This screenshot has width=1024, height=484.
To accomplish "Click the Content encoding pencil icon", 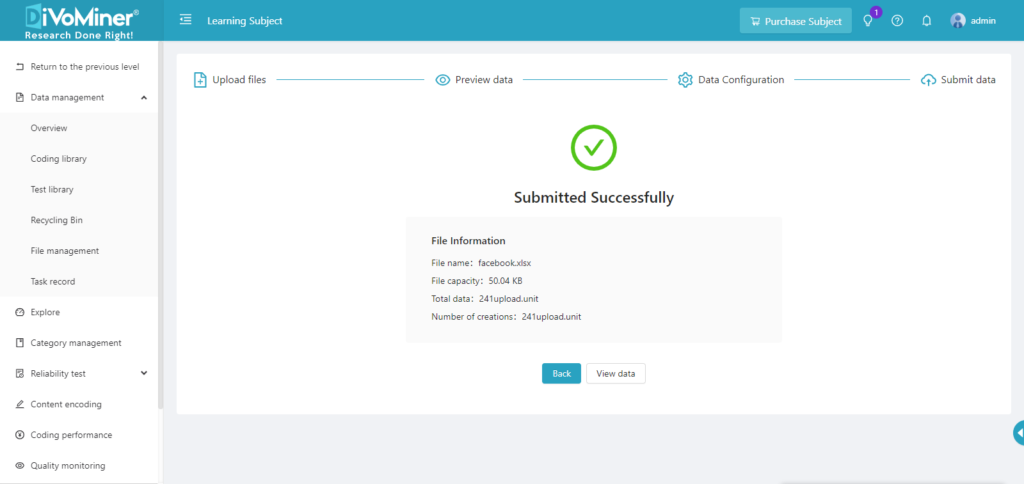I will click(19, 404).
